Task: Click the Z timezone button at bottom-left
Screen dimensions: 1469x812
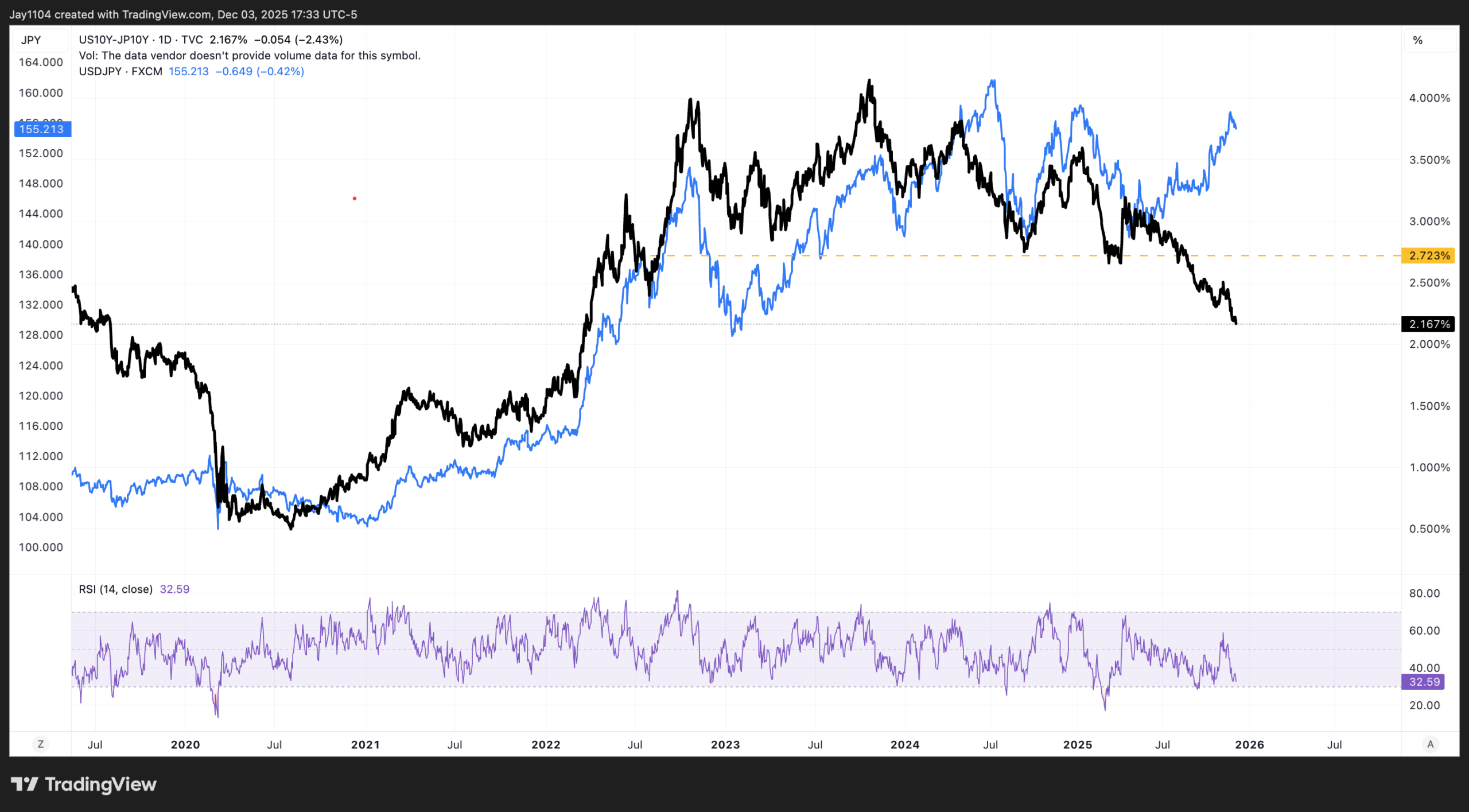Action: pos(40,744)
